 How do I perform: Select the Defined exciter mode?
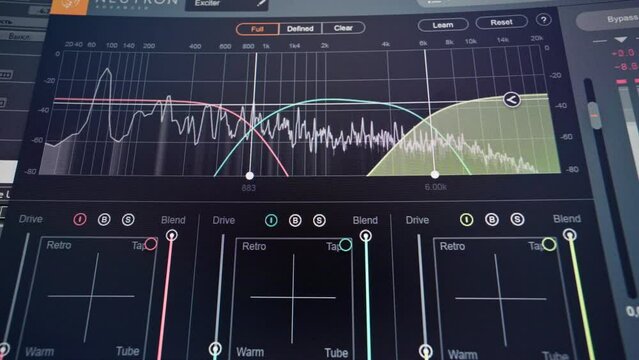click(x=300, y=29)
